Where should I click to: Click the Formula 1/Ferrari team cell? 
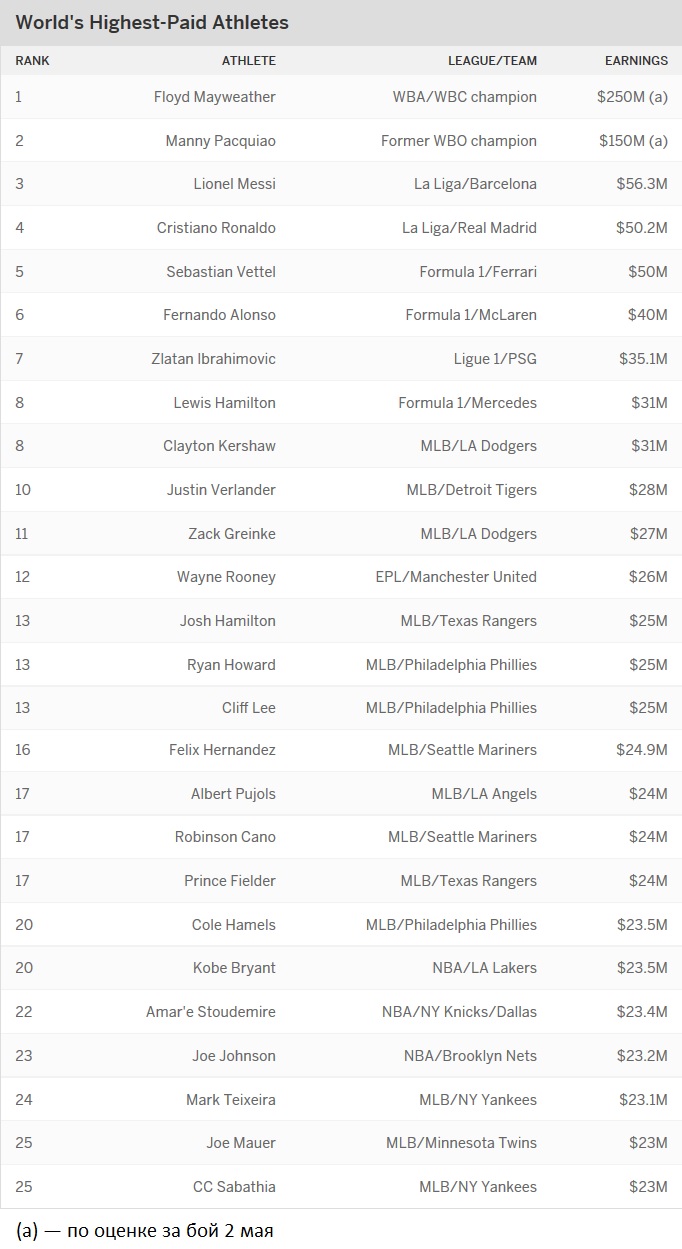tap(478, 272)
